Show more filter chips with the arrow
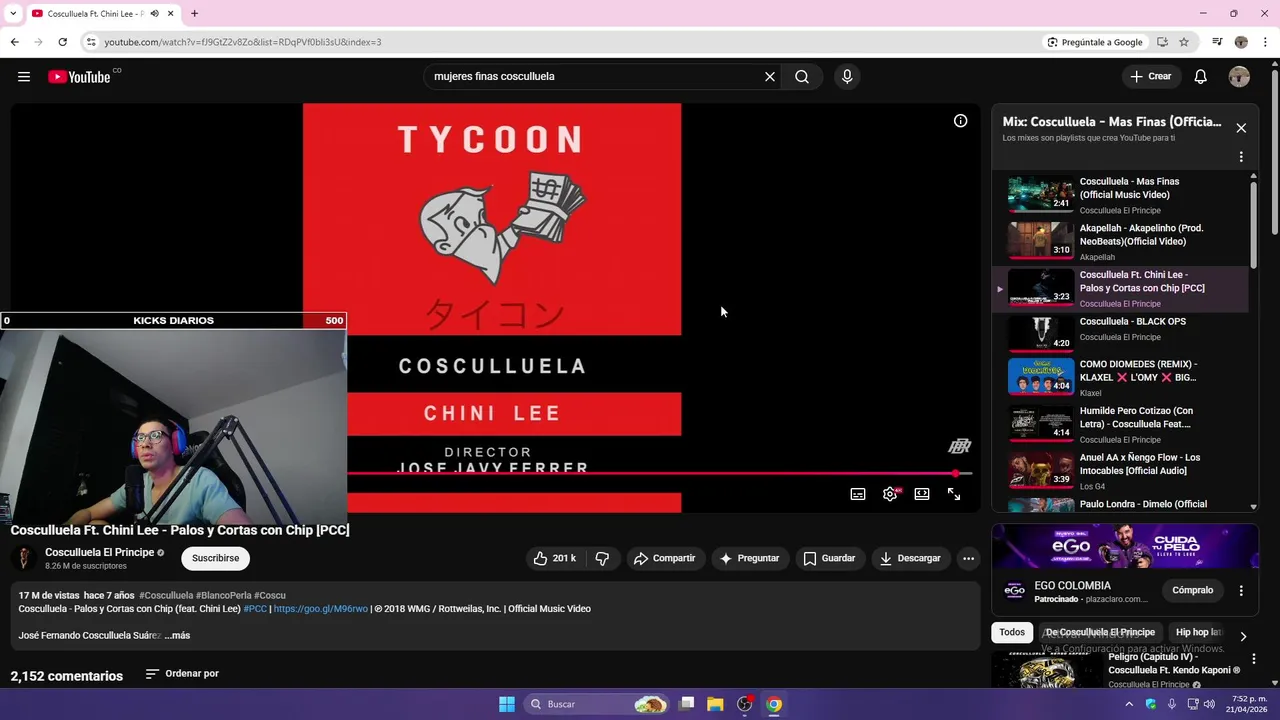Image resolution: width=1280 pixels, height=720 pixels. coord(1243,636)
